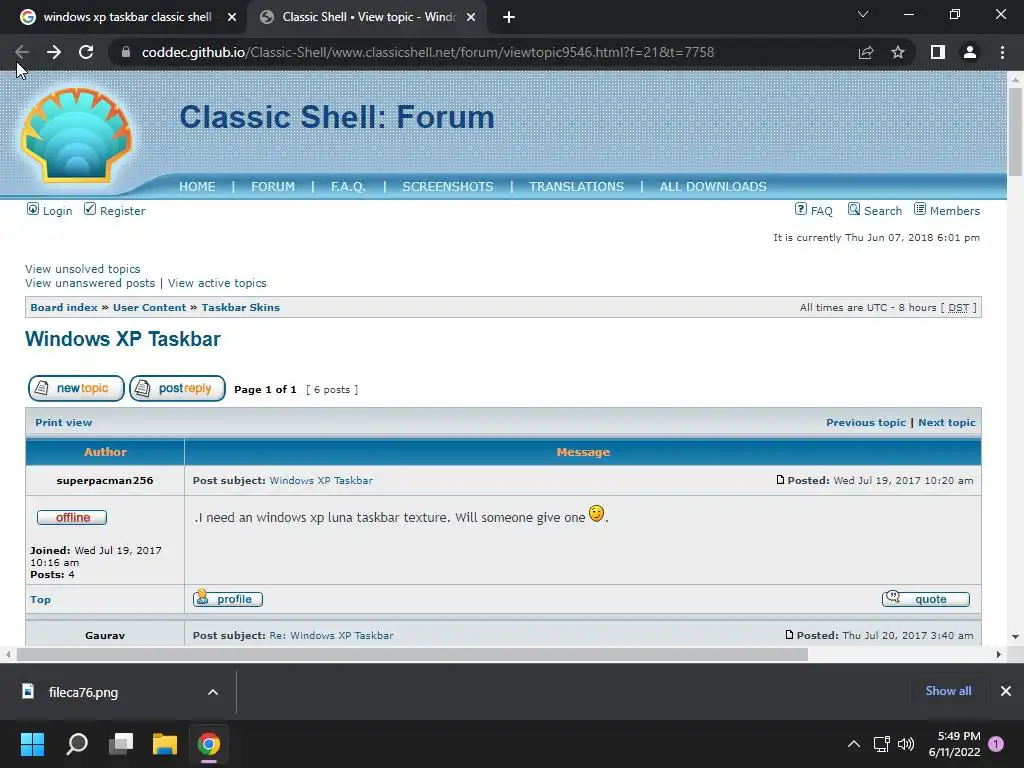
Task: Select the Classic Shell View topic tab
Action: (368, 17)
